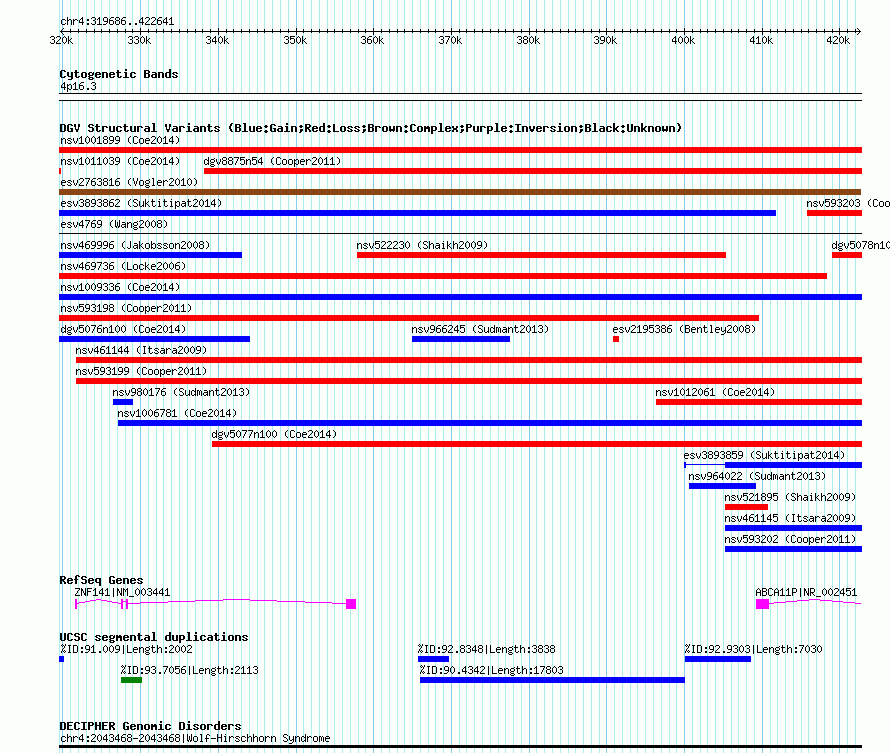Viewport: 890px width, 753px height.
Task: Select the DGV Structural Variants track title
Action: pyautogui.click(x=371, y=128)
